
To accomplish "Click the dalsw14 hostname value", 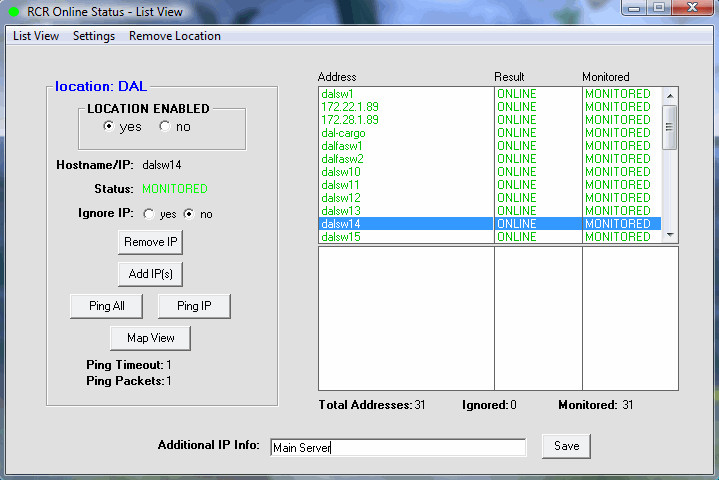I will click(x=162, y=165).
